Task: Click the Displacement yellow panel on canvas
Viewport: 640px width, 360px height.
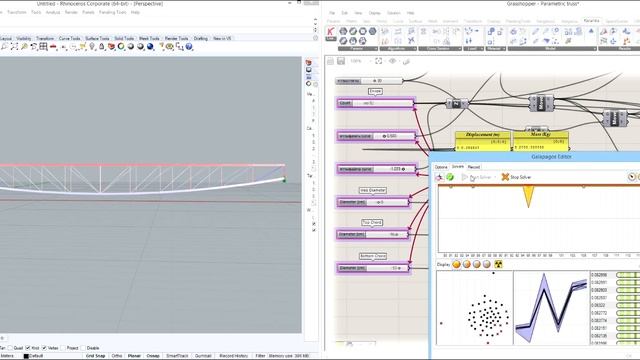Action: [x=483, y=141]
